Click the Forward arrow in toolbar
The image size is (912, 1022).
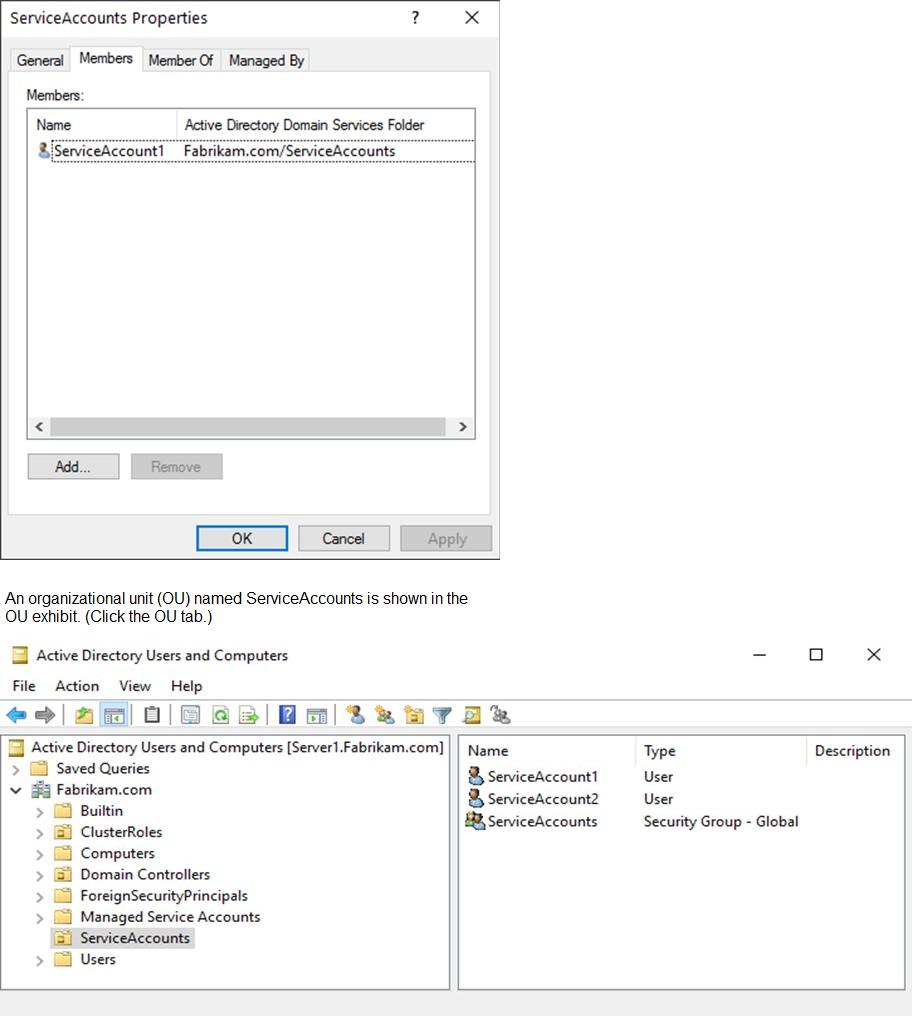click(45, 716)
